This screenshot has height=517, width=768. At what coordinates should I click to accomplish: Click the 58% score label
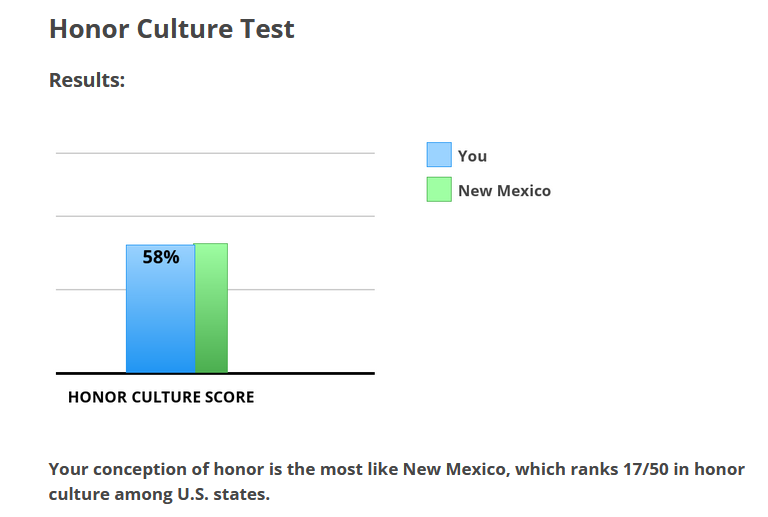(x=161, y=257)
